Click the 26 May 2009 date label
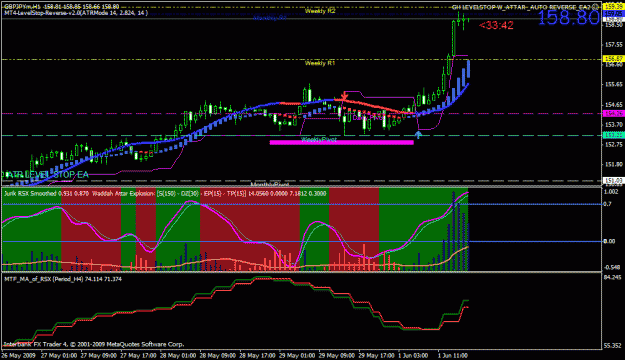The height and width of the screenshot is (360, 625). point(18,355)
